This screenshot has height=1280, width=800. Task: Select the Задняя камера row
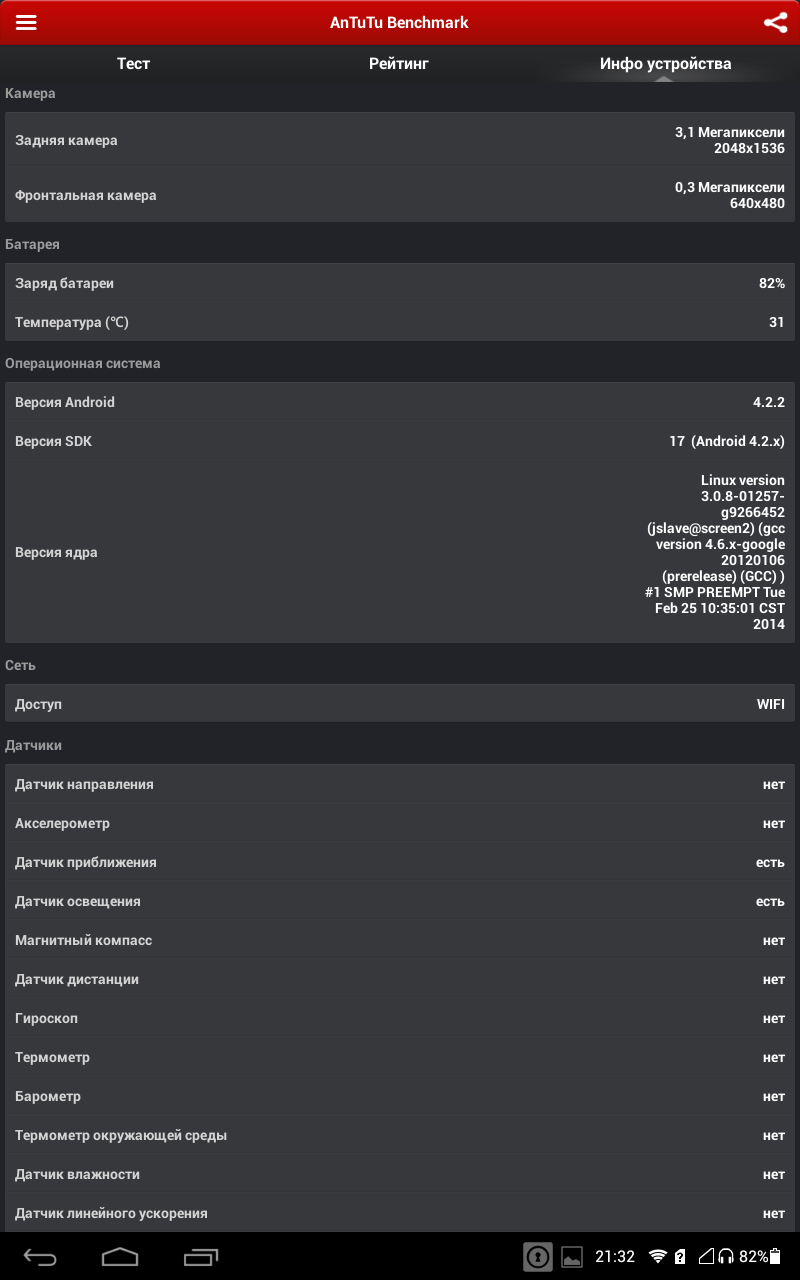pos(400,140)
